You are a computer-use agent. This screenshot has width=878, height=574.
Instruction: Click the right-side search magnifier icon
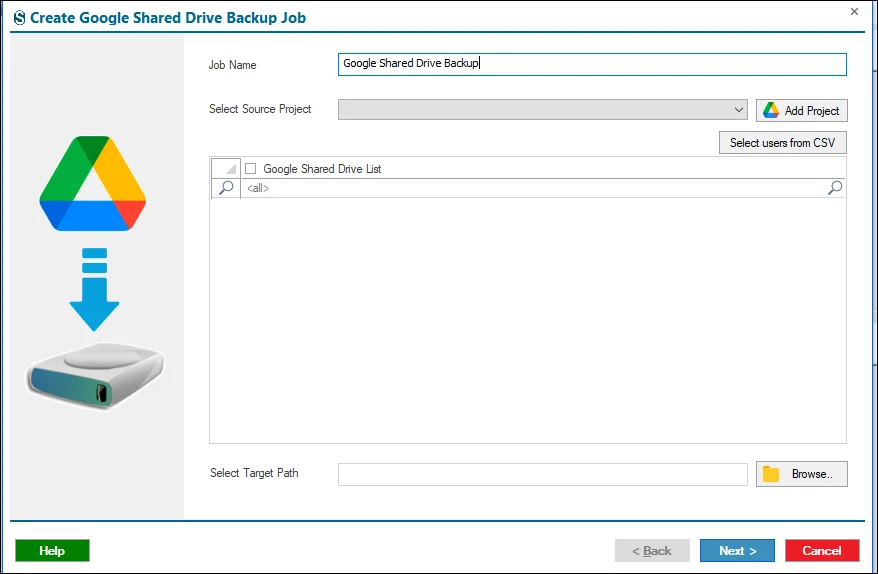point(835,188)
